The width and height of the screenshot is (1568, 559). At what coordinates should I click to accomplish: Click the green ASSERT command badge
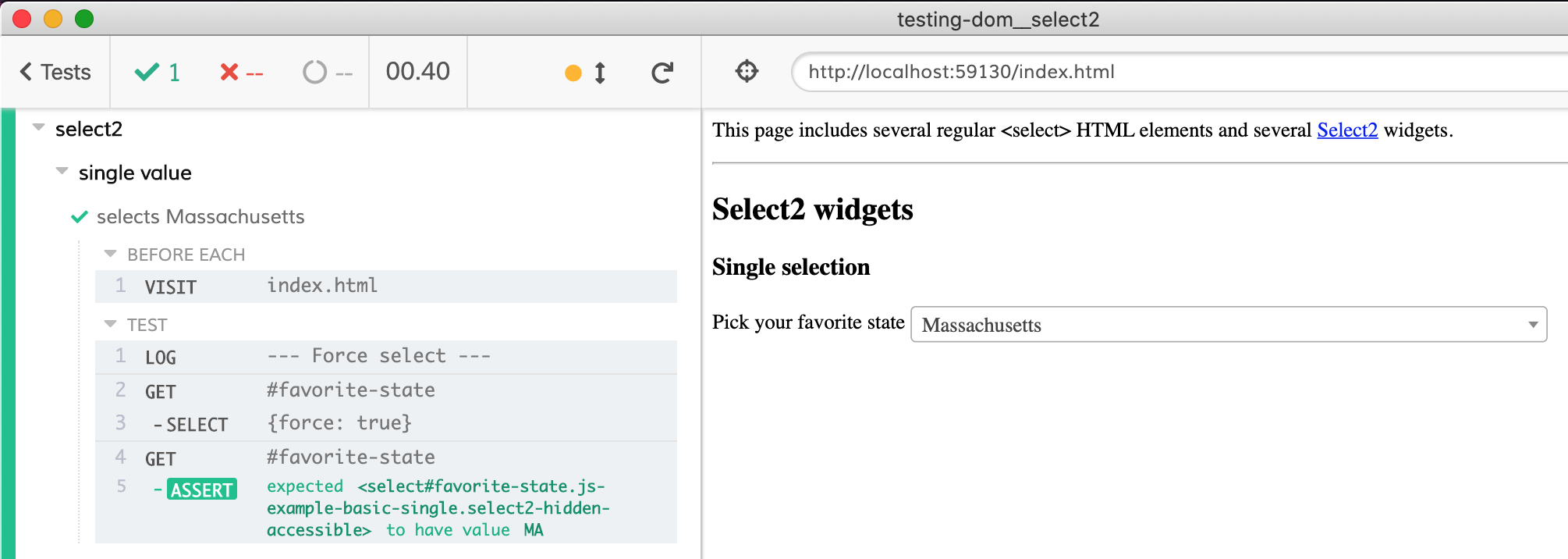(x=202, y=490)
